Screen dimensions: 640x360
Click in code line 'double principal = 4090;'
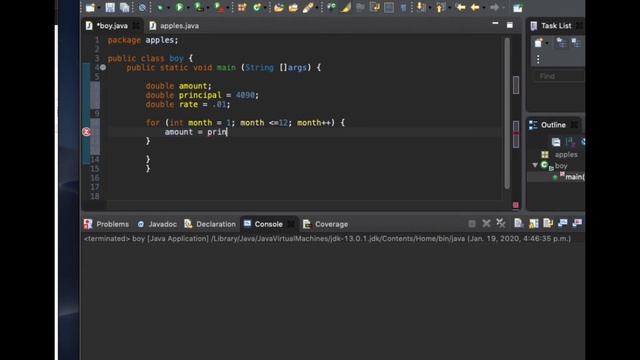point(202,95)
